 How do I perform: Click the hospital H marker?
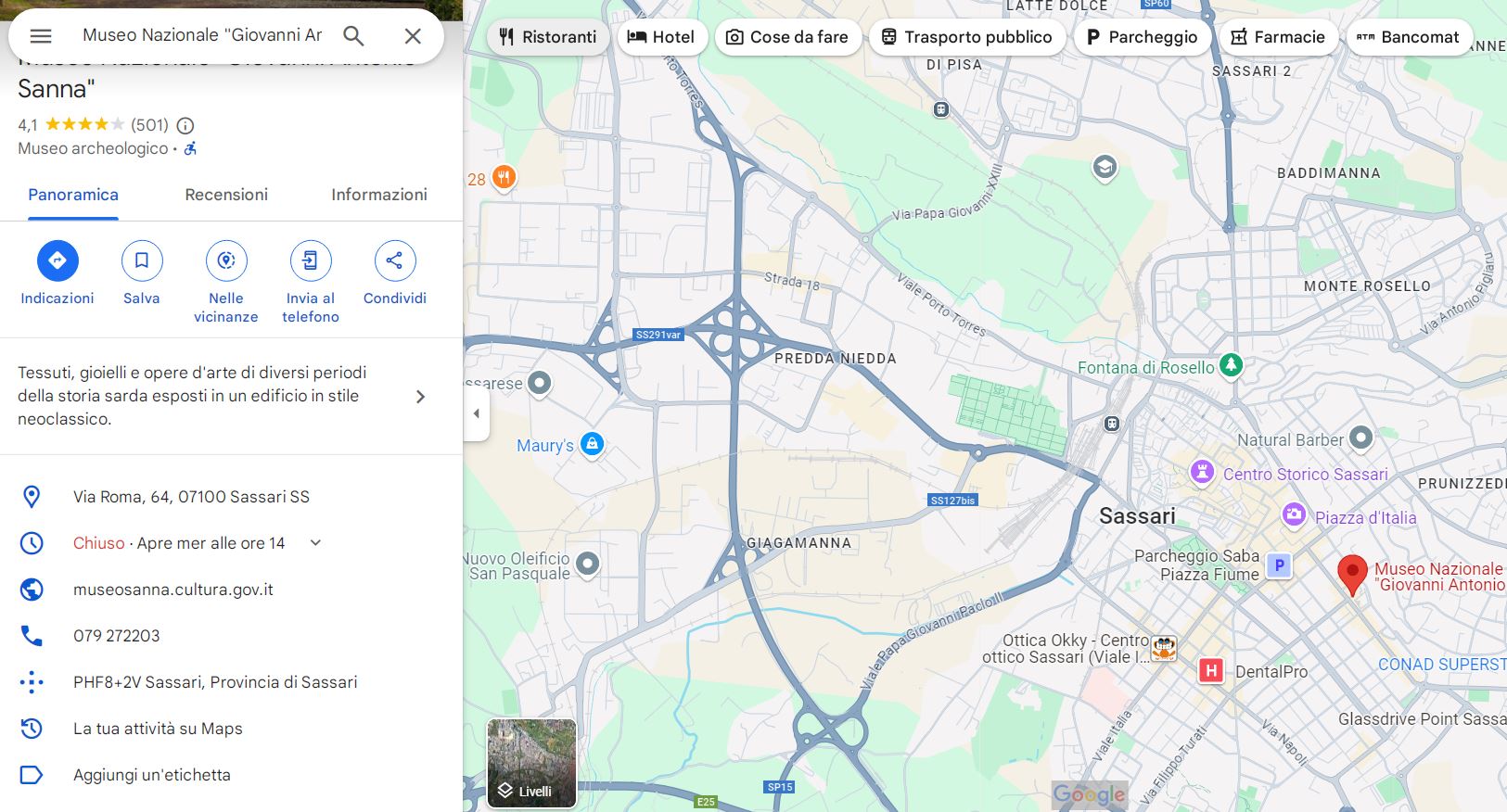pyautogui.click(x=1211, y=670)
